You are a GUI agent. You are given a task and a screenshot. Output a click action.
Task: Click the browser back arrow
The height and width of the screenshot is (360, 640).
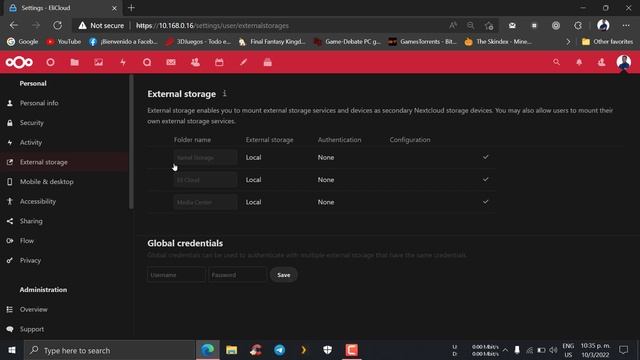pyautogui.click(x=14, y=25)
